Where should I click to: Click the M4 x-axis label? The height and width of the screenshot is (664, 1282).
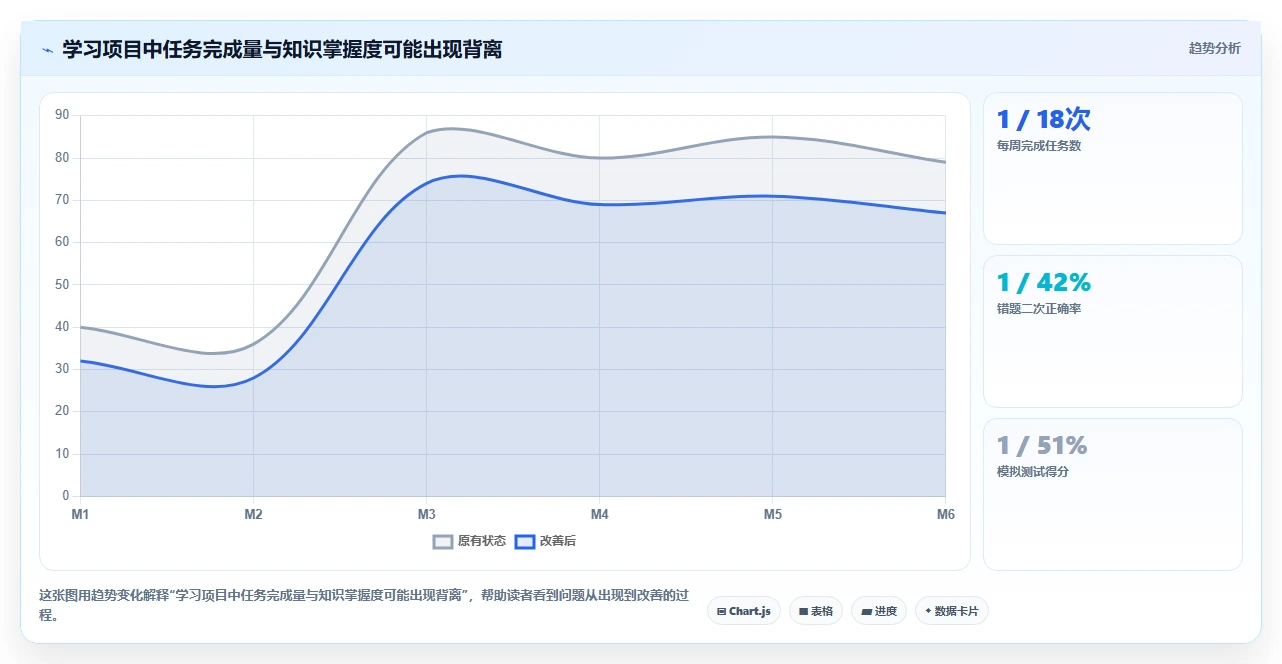tap(599, 514)
